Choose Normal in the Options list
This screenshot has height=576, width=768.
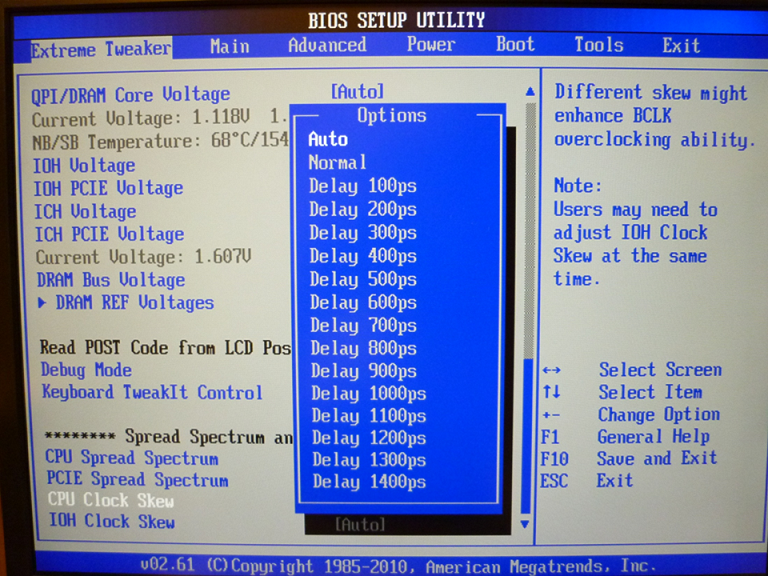[x=337, y=163]
